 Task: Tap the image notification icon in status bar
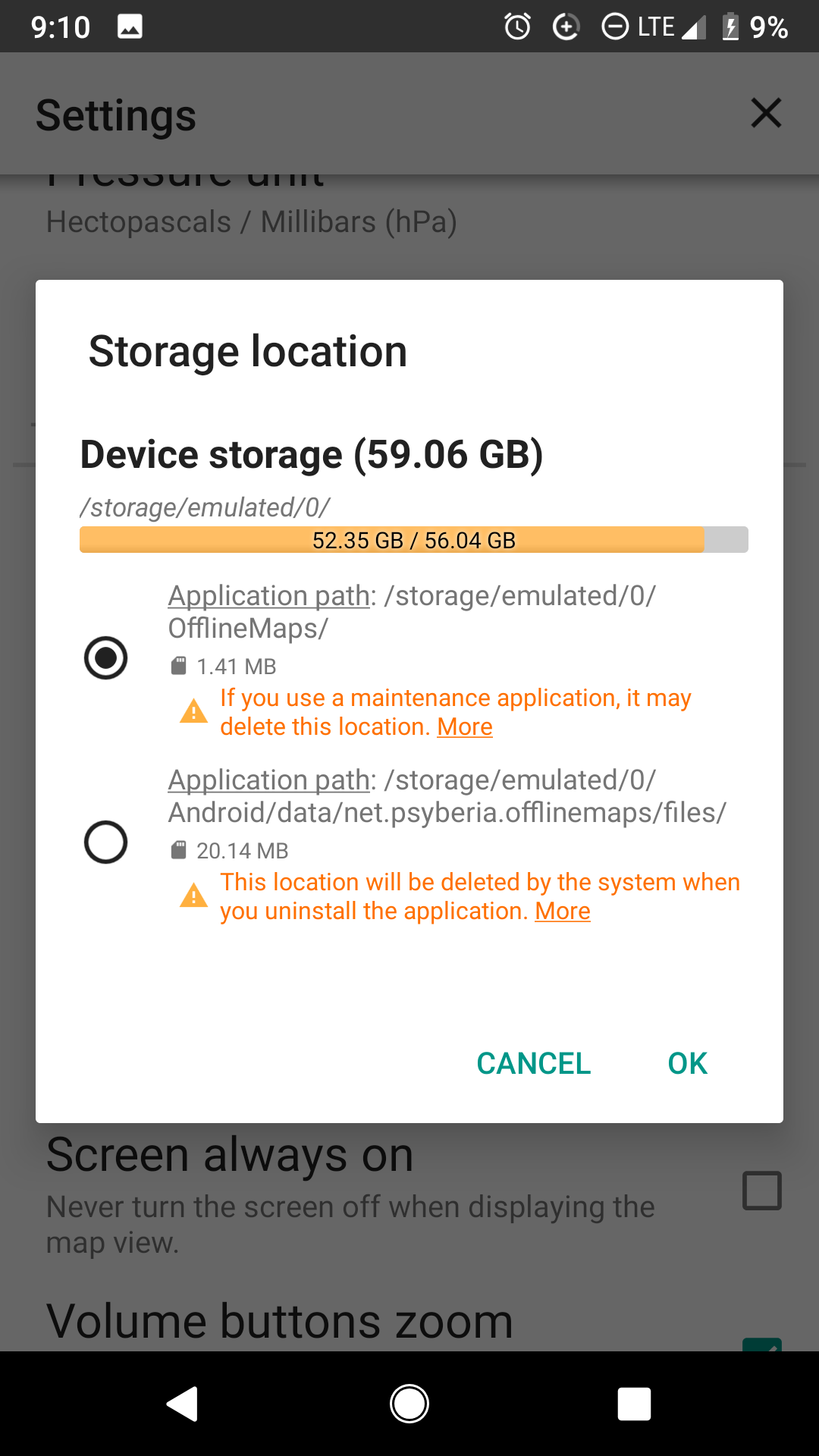pos(130,27)
